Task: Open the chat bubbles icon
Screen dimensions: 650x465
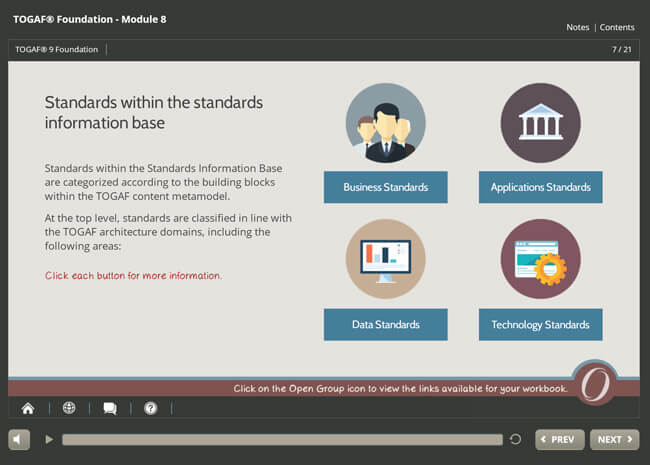Action: click(110, 409)
